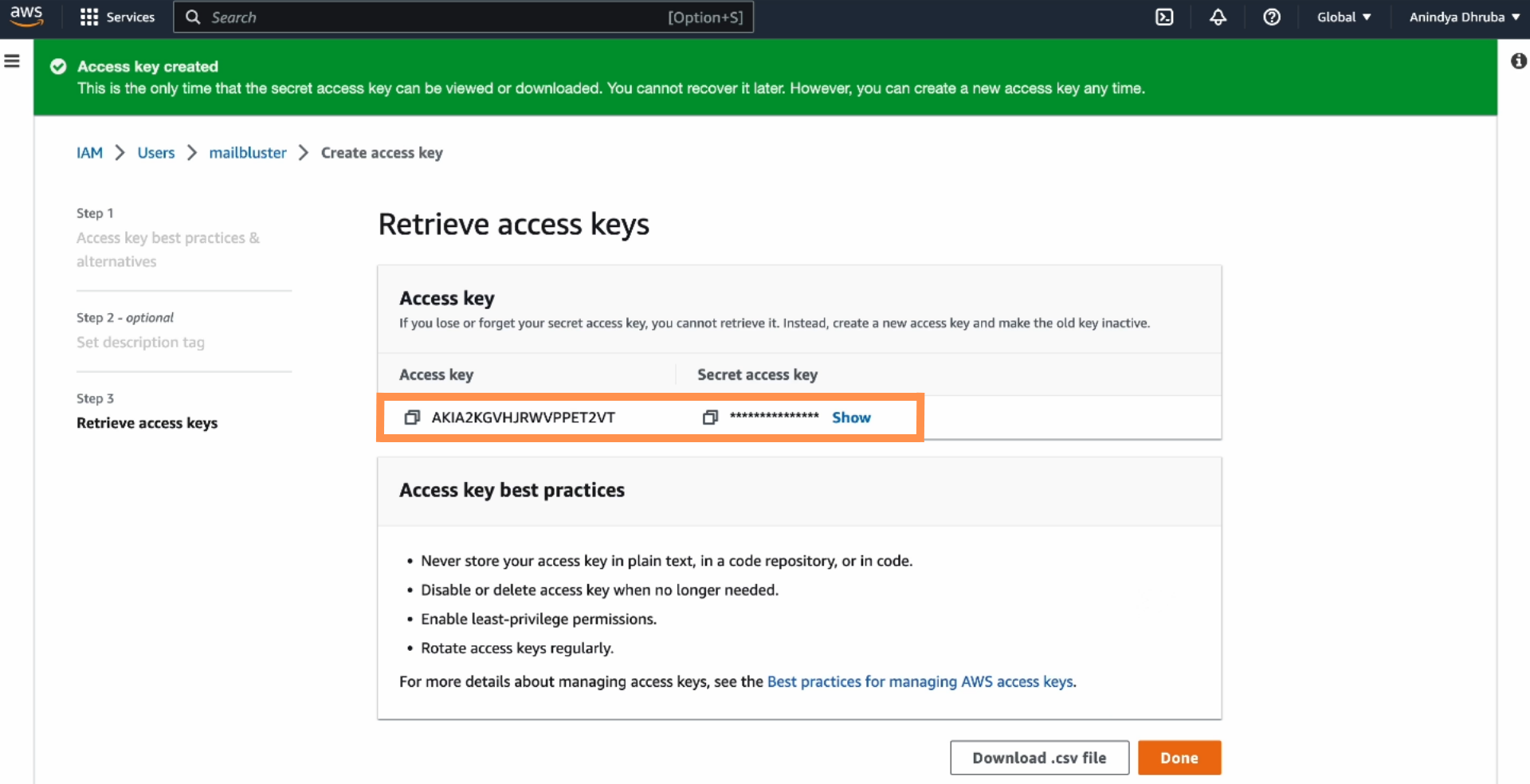Open the info panel on the right
1530x784 pixels.
click(1518, 61)
